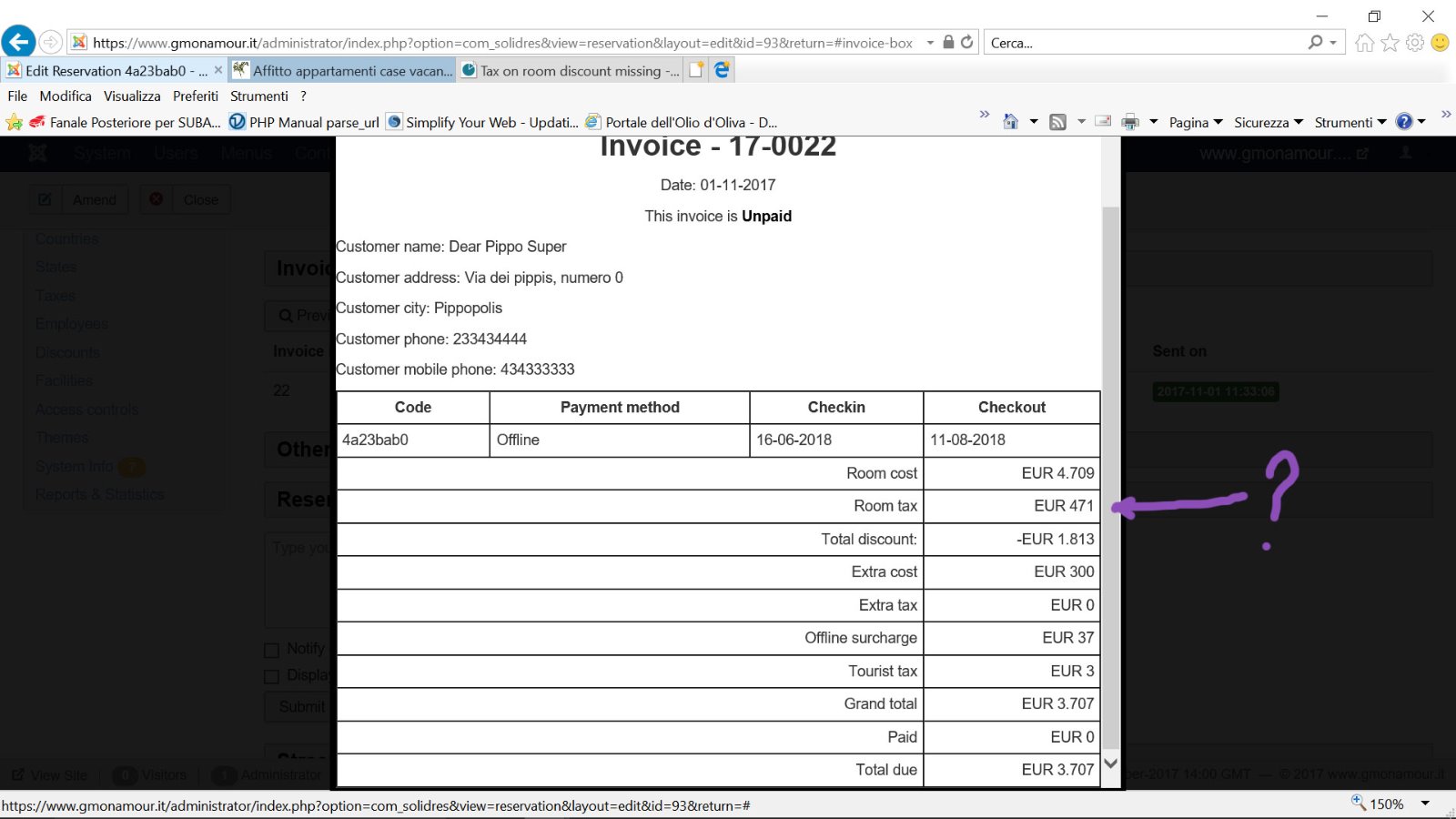Open the Strumenti command bar dropdown
1456x819 pixels.
coord(1350,122)
